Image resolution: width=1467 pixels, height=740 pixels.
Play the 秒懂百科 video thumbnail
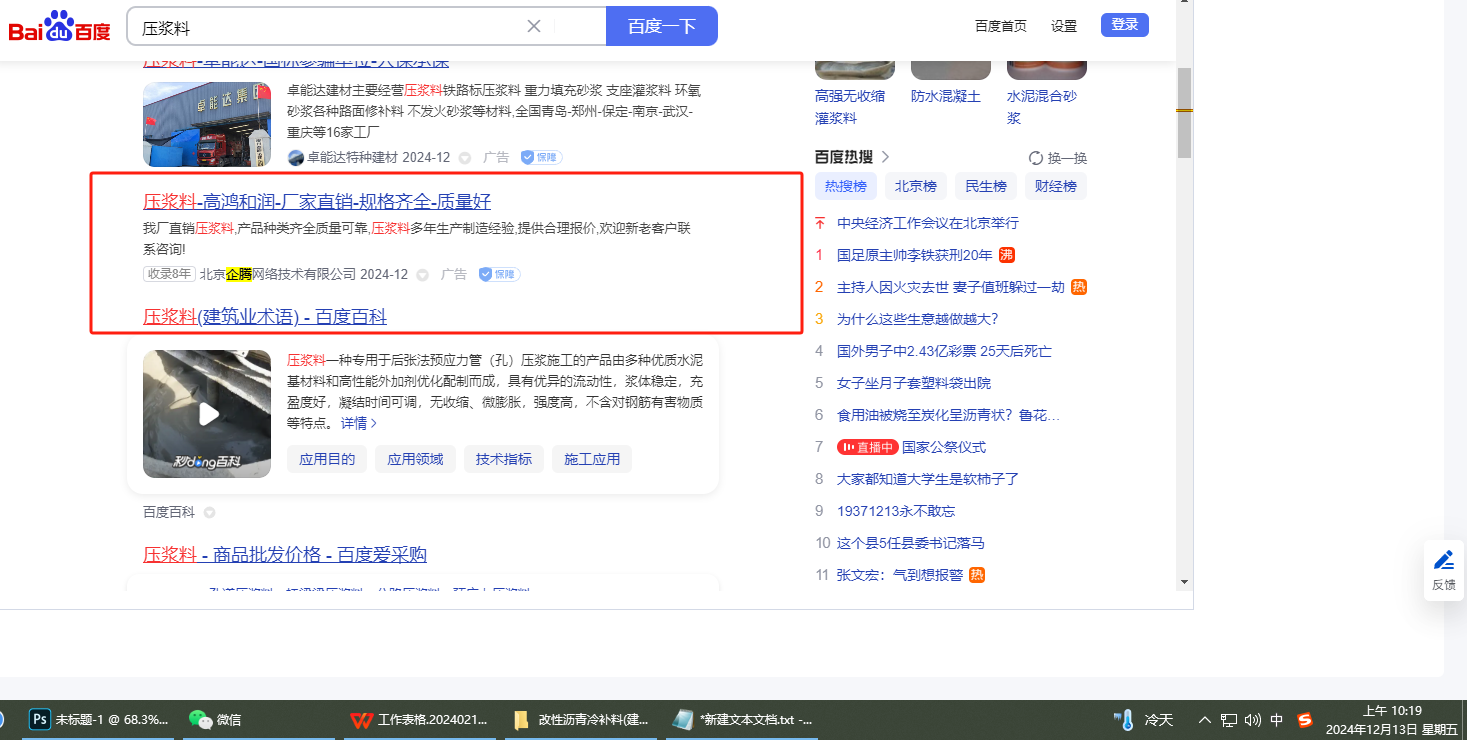(207, 414)
